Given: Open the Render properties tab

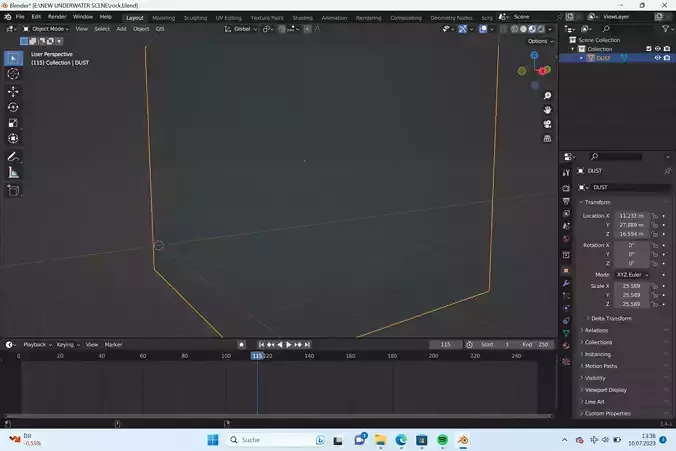Looking at the screenshot, I should pos(566,188).
